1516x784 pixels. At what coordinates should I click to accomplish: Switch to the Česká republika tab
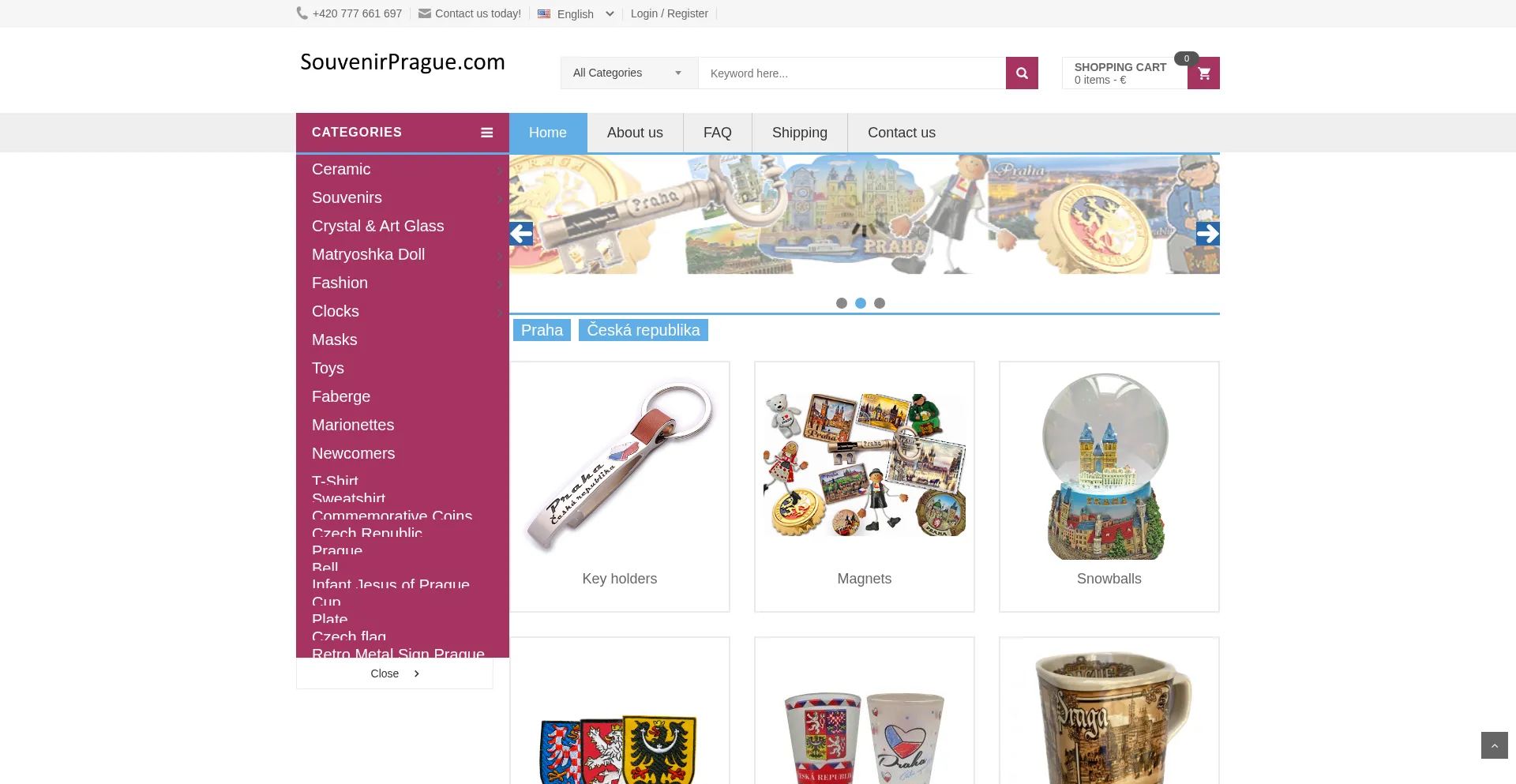pos(644,330)
